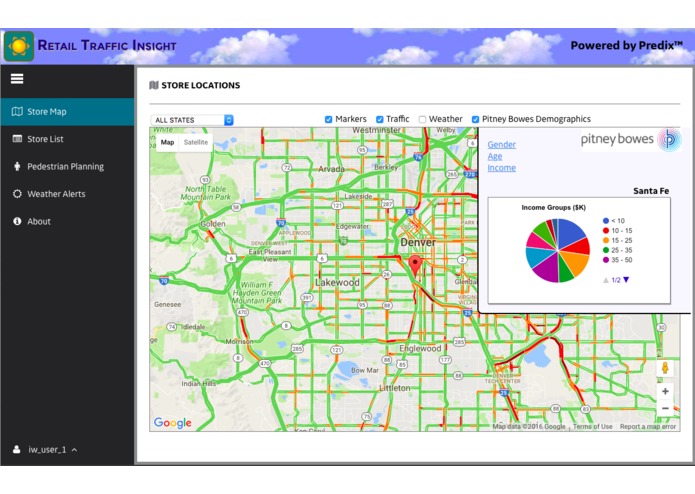Click the Englewood label on map
Viewport: 695px width, 494px height.
420,349
